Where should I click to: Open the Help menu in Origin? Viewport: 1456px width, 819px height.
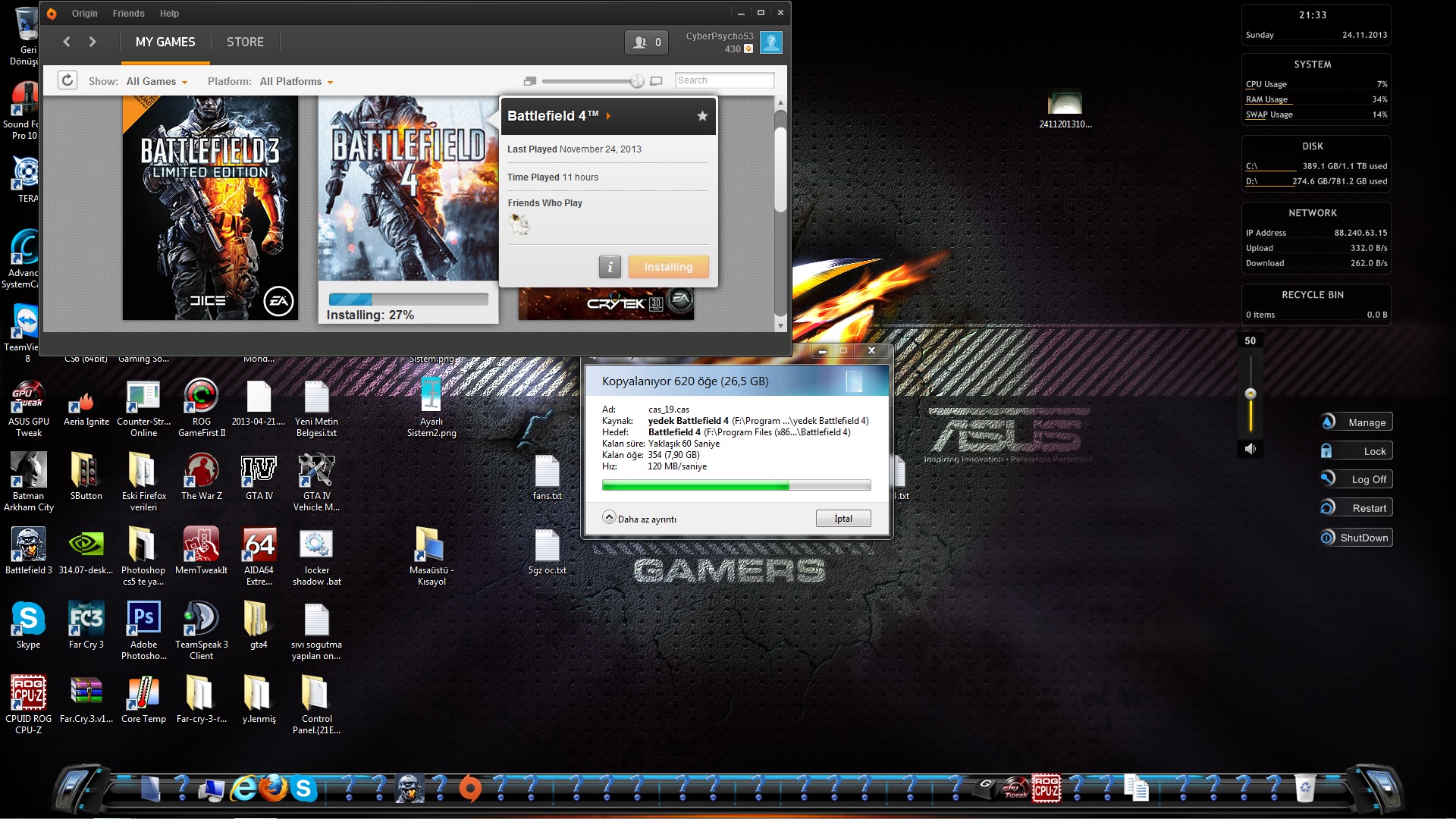click(x=169, y=14)
